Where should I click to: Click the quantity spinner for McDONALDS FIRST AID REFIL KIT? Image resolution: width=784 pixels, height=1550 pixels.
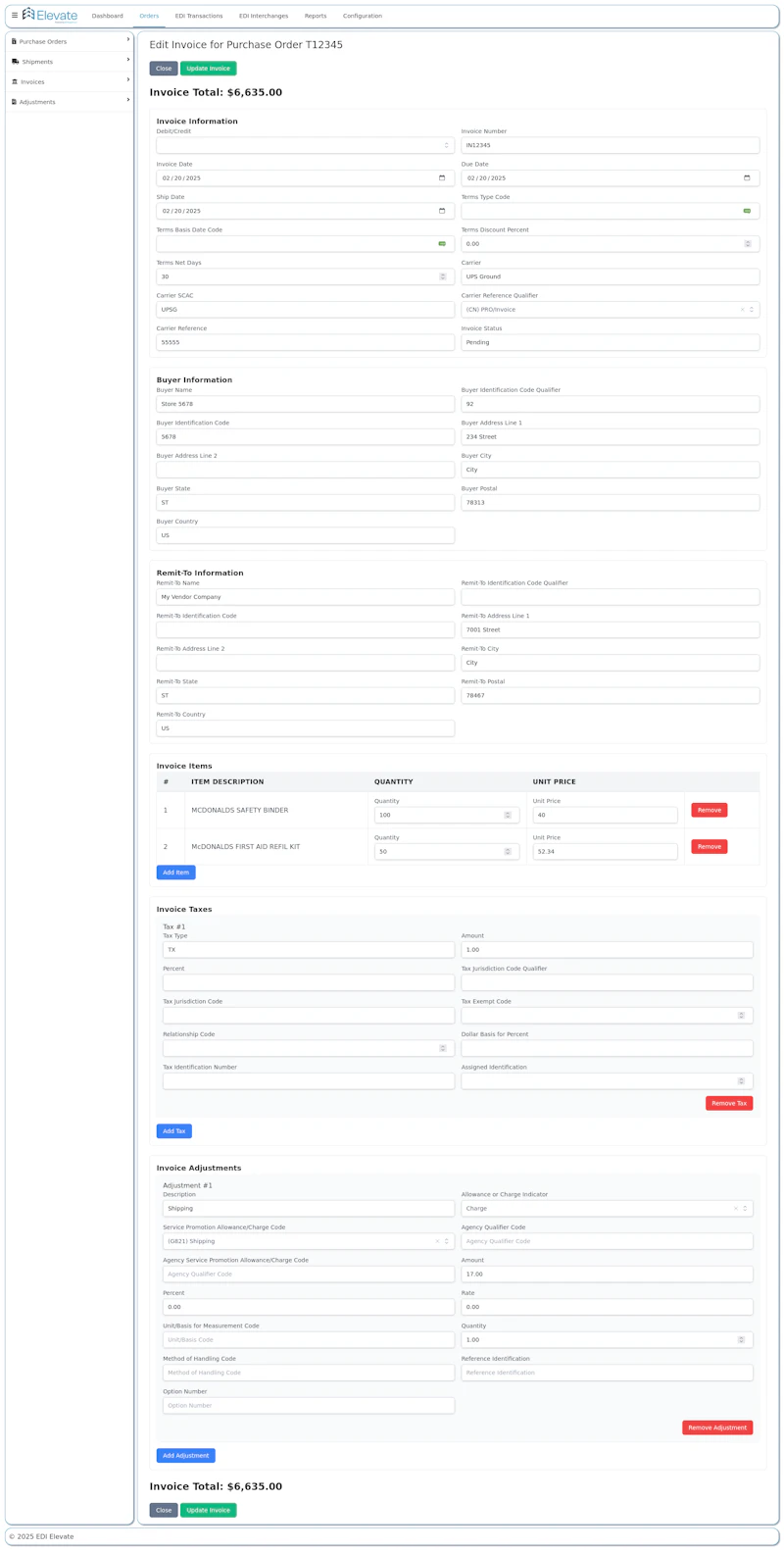coord(508,851)
